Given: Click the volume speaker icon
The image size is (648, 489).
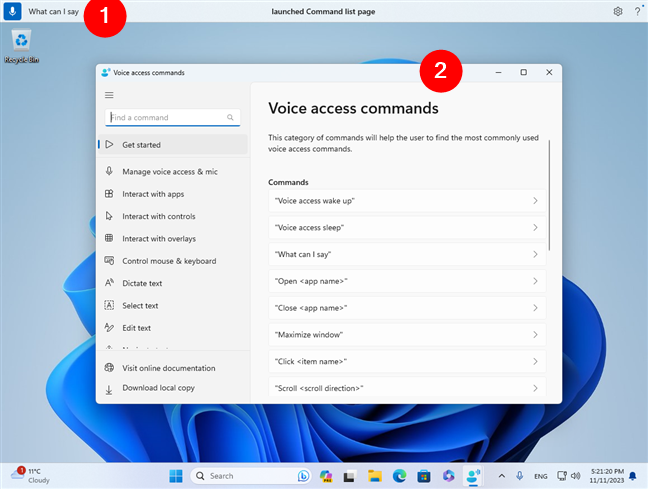Looking at the screenshot, I should pos(575,476).
